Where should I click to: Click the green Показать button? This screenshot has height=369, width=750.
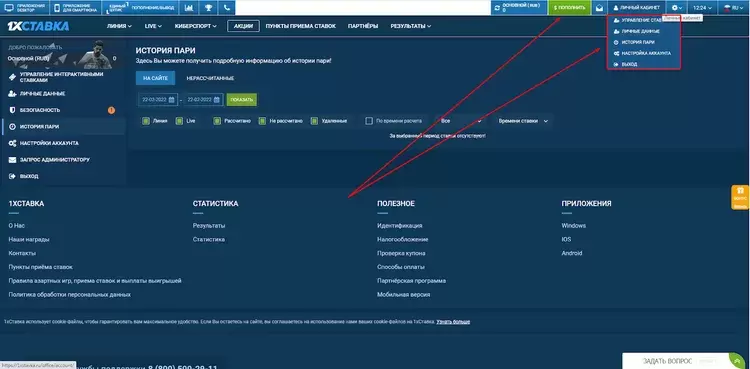click(242, 100)
